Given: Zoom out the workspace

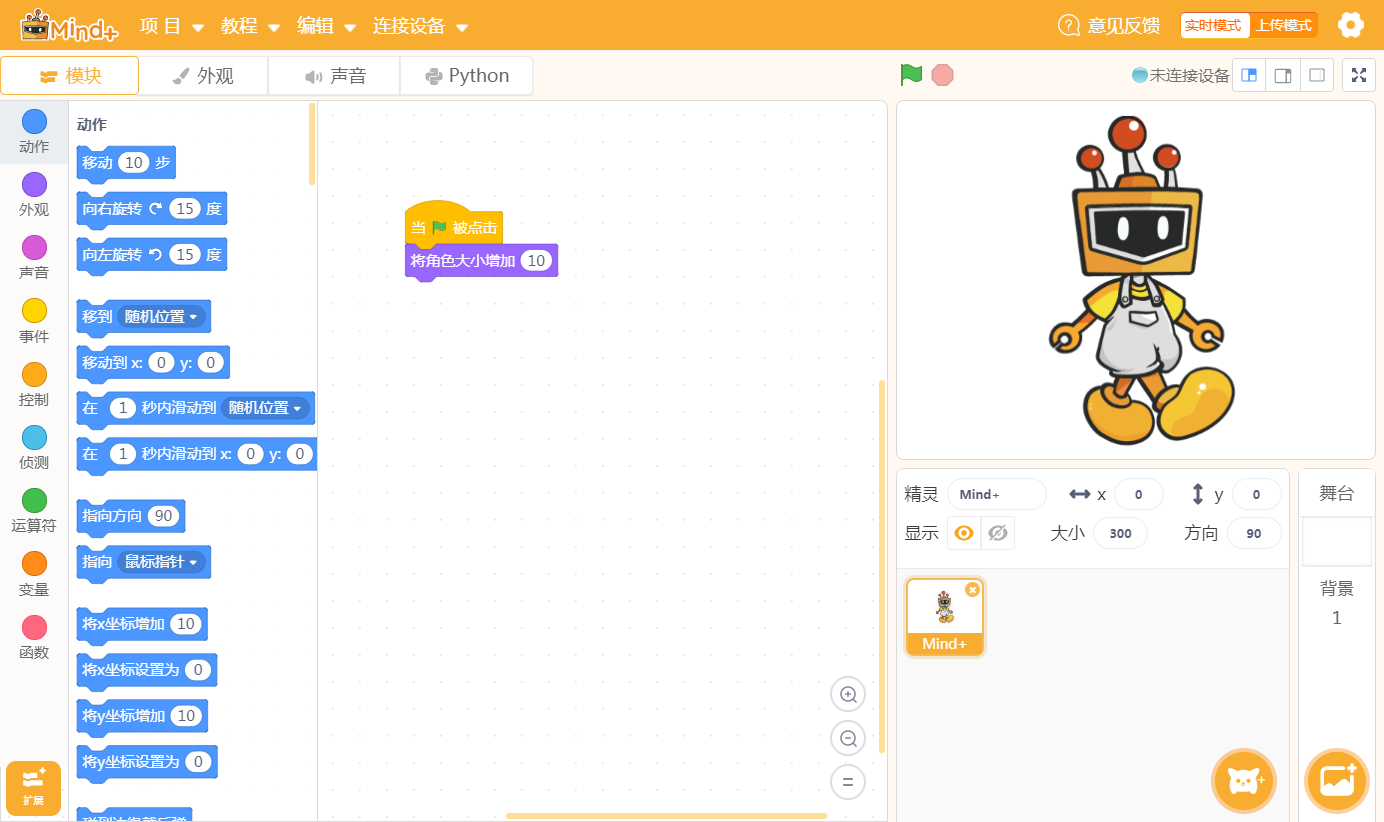Looking at the screenshot, I should point(848,738).
